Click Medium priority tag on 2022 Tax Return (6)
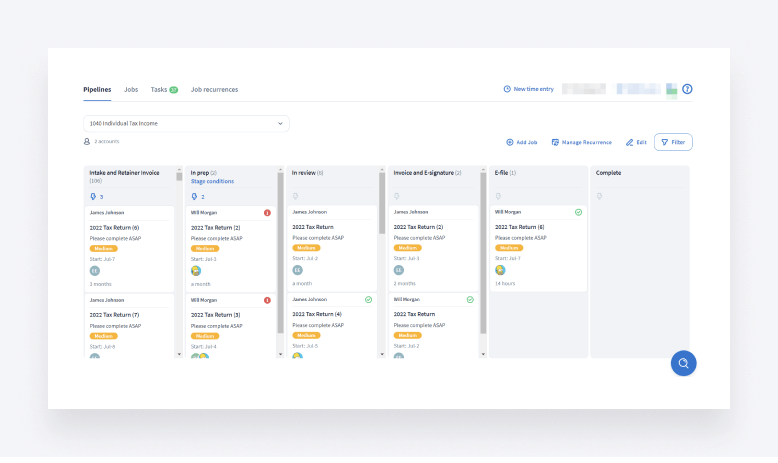Screen dimensions: 778x463 coord(103,248)
